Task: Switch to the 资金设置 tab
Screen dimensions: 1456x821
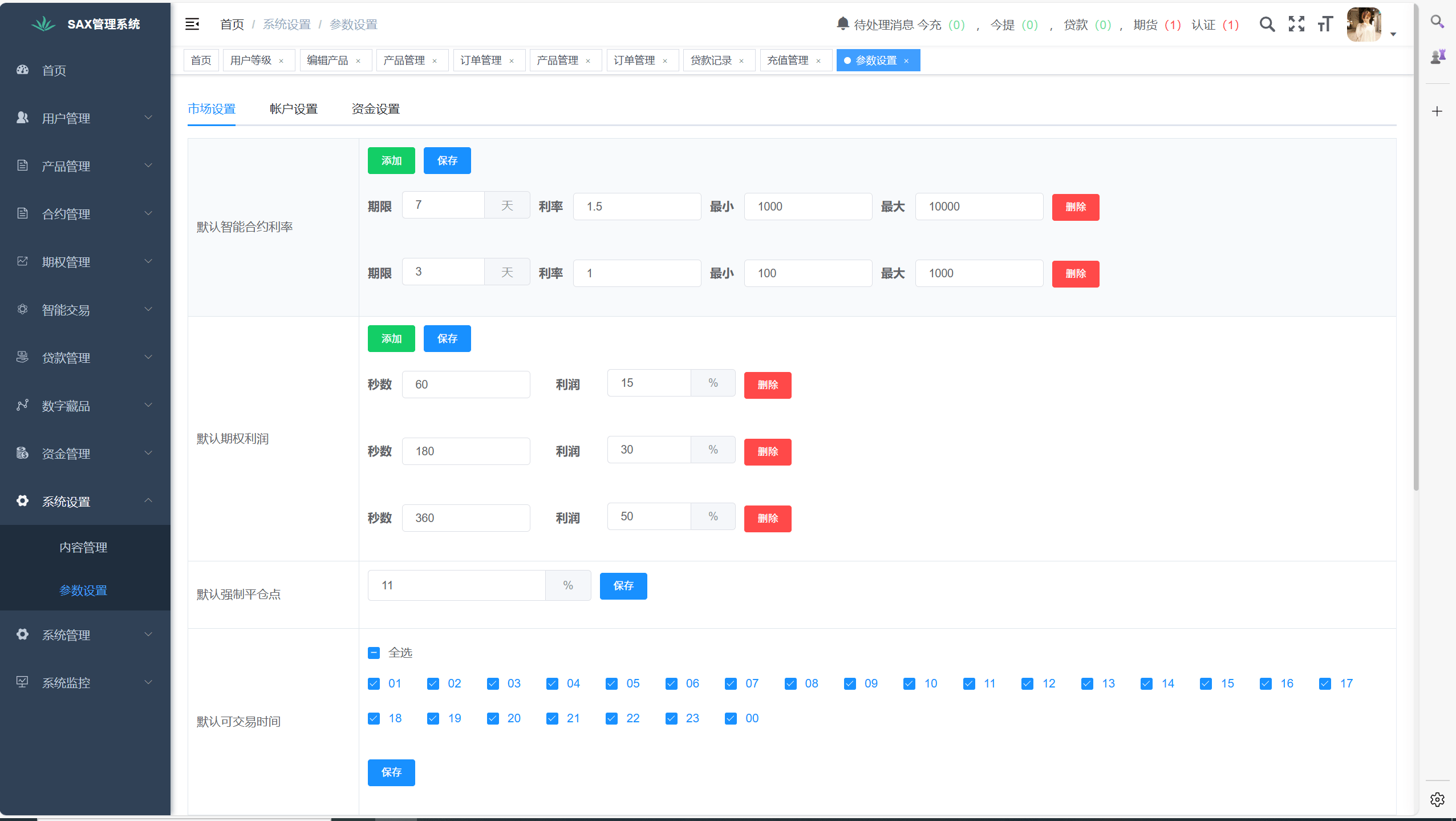Action: (376, 109)
